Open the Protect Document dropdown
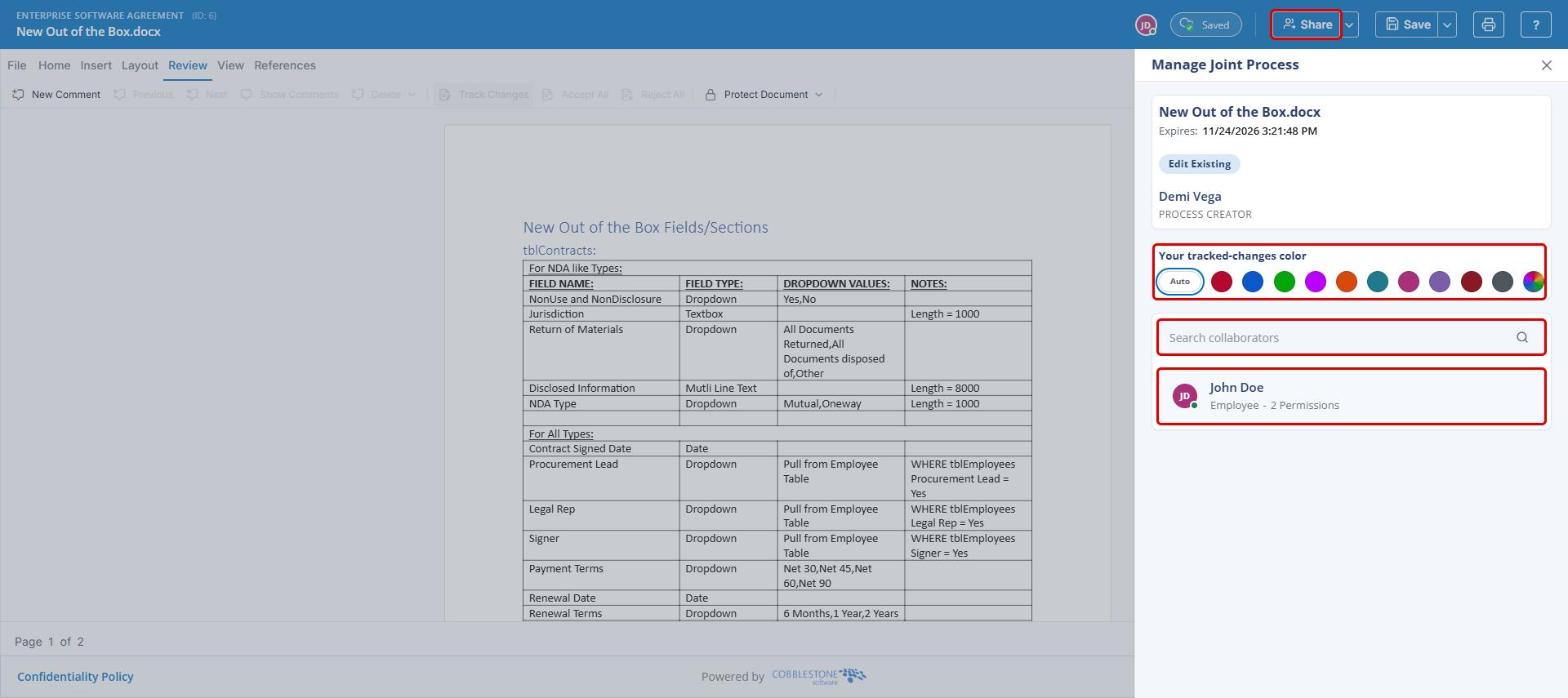The width and height of the screenshot is (1568, 698). (764, 94)
